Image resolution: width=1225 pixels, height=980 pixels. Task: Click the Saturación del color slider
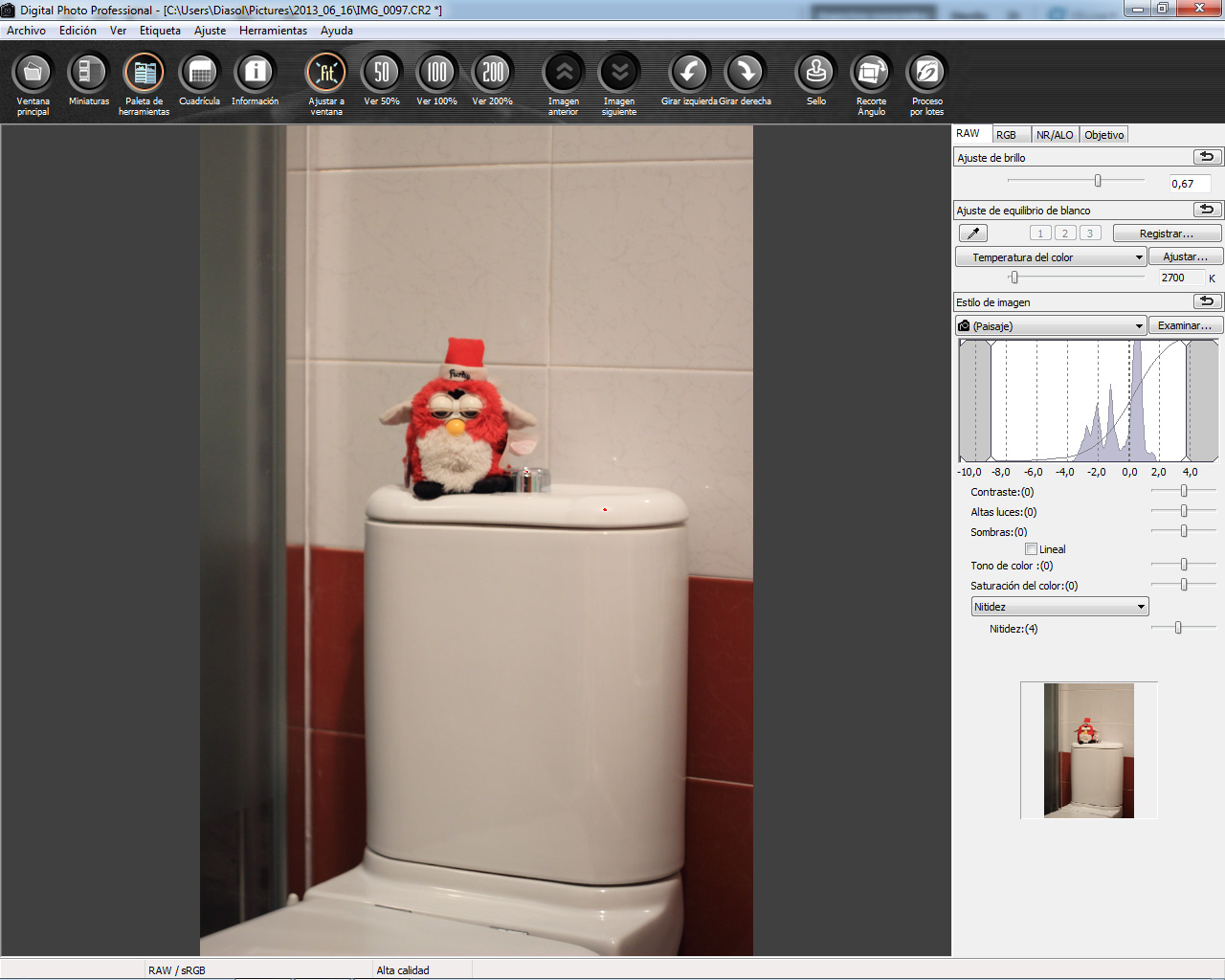(1183, 585)
